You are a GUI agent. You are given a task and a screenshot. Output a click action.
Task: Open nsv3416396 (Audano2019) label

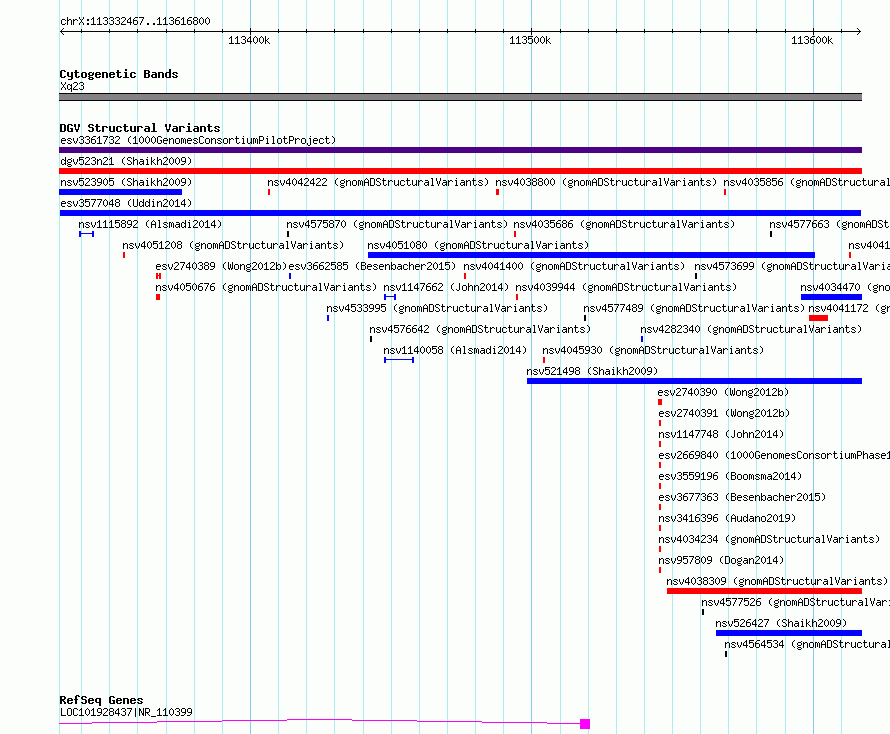(x=728, y=518)
